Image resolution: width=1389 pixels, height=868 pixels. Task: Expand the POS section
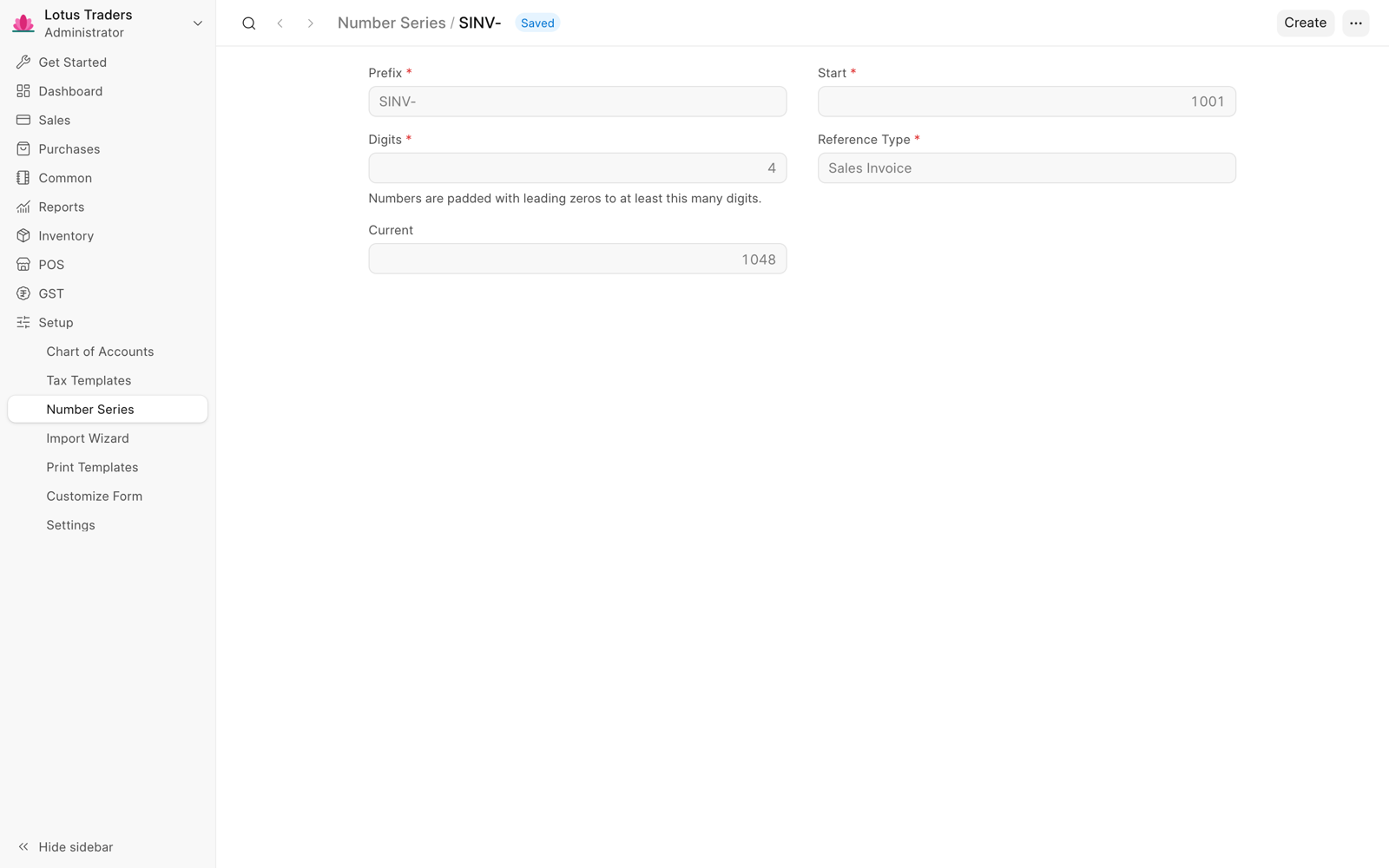pos(108,265)
